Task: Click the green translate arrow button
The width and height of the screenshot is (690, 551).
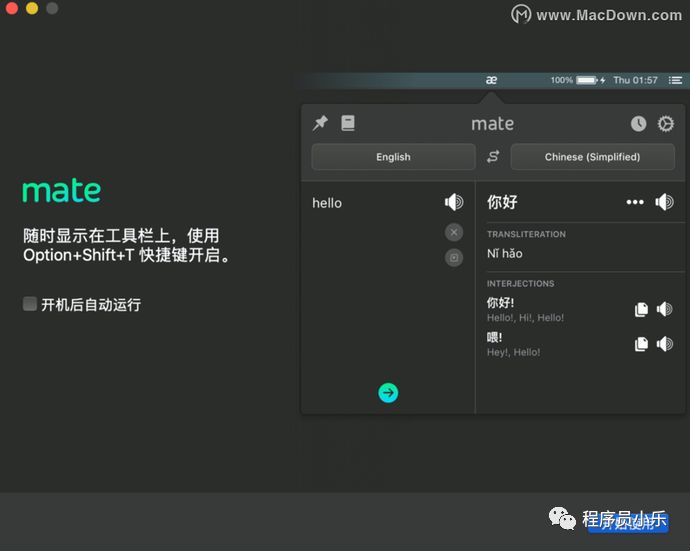Action: (388, 393)
